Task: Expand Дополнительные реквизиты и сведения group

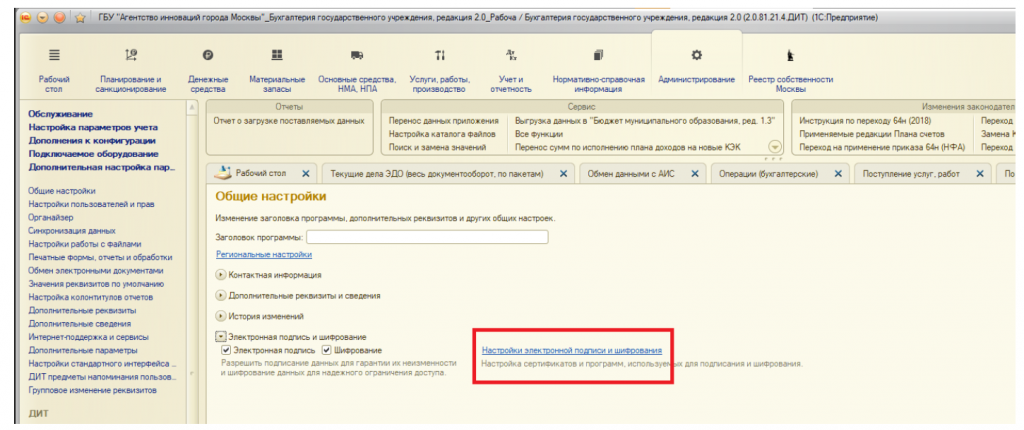Action: (221, 295)
